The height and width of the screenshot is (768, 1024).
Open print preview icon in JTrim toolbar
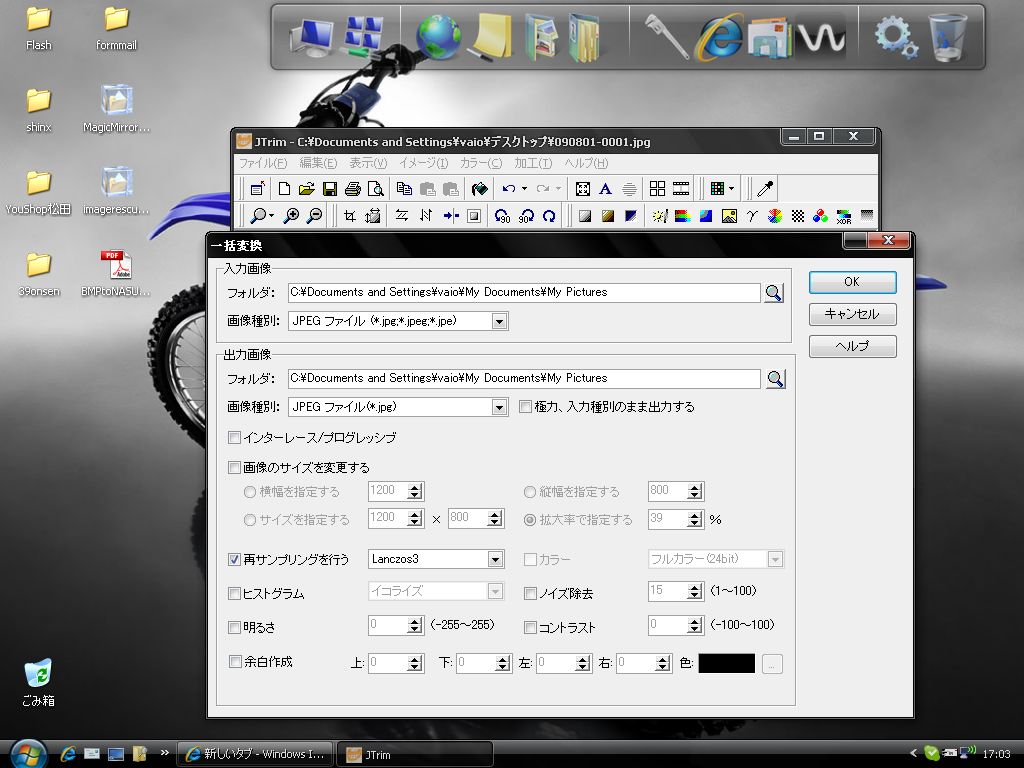coord(376,189)
